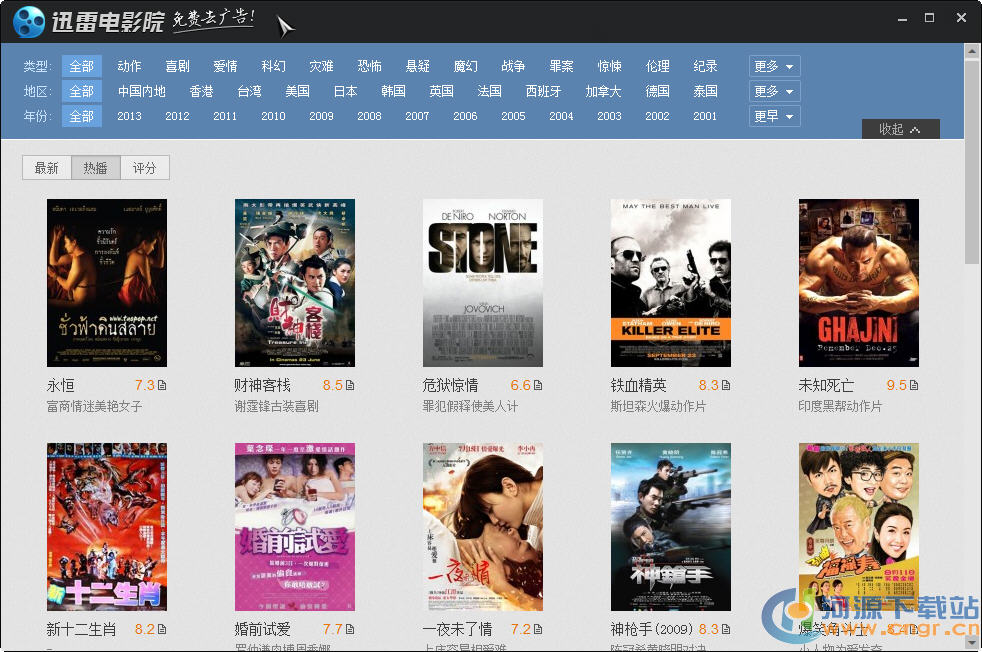Click the detail icon beside 铁血精英's 8.3 rating
The width and height of the screenshot is (982, 652).
(726, 385)
